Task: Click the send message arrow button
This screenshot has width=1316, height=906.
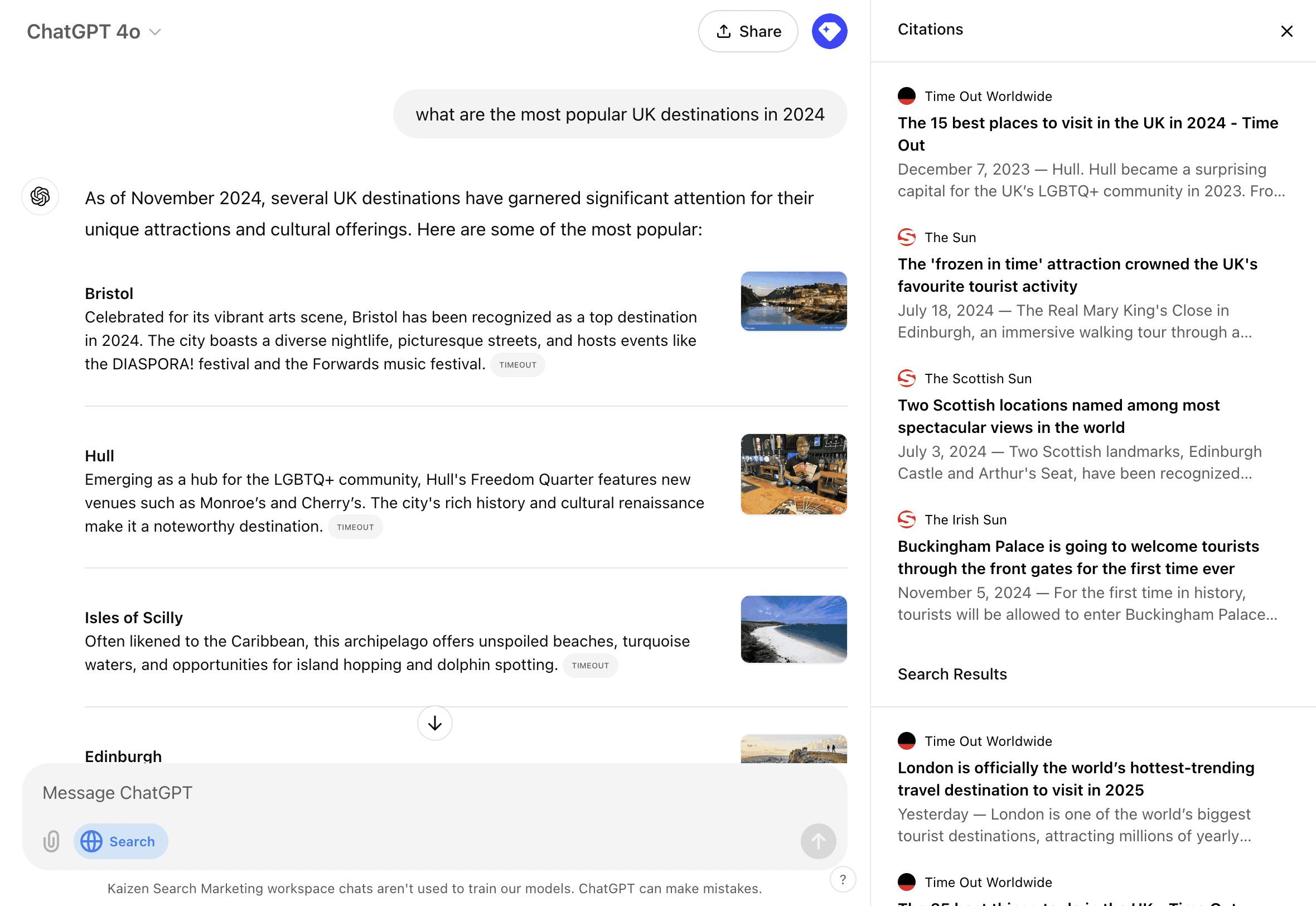Action: [x=817, y=841]
